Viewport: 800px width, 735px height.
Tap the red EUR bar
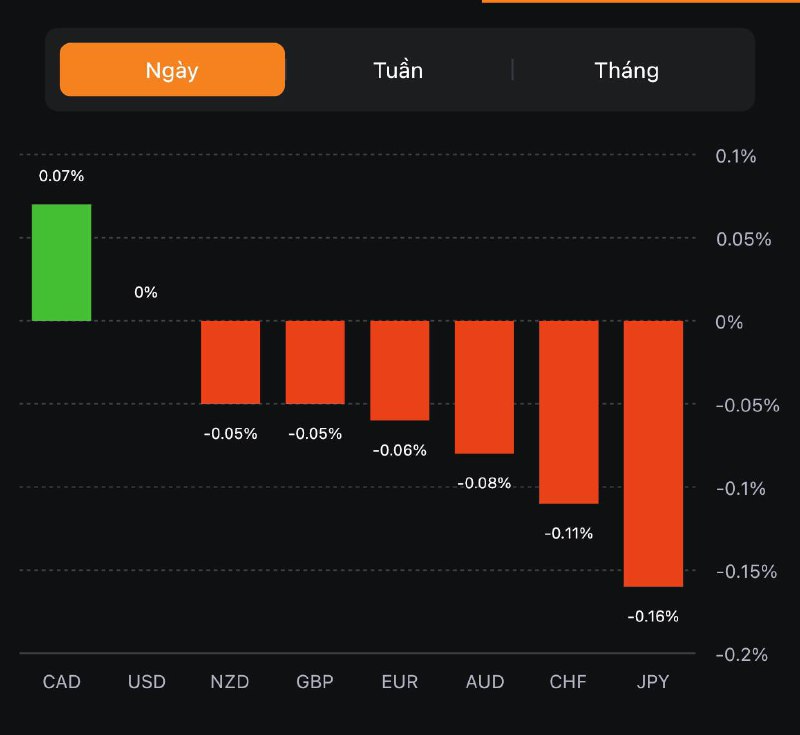[400, 370]
